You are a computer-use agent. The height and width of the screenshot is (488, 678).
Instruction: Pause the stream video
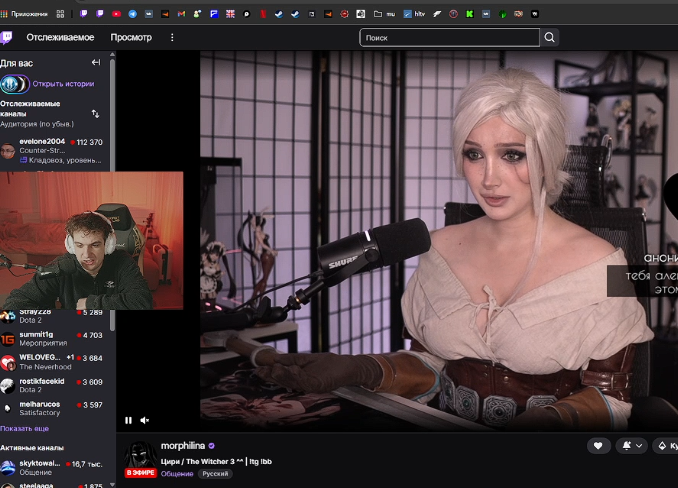(x=128, y=420)
